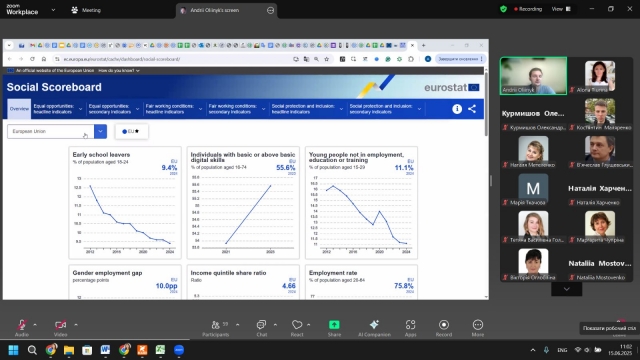Open the Overview tab on Social Scoreboard
This screenshot has width=640, height=360.
pyautogui.click(x=19, y=109)
